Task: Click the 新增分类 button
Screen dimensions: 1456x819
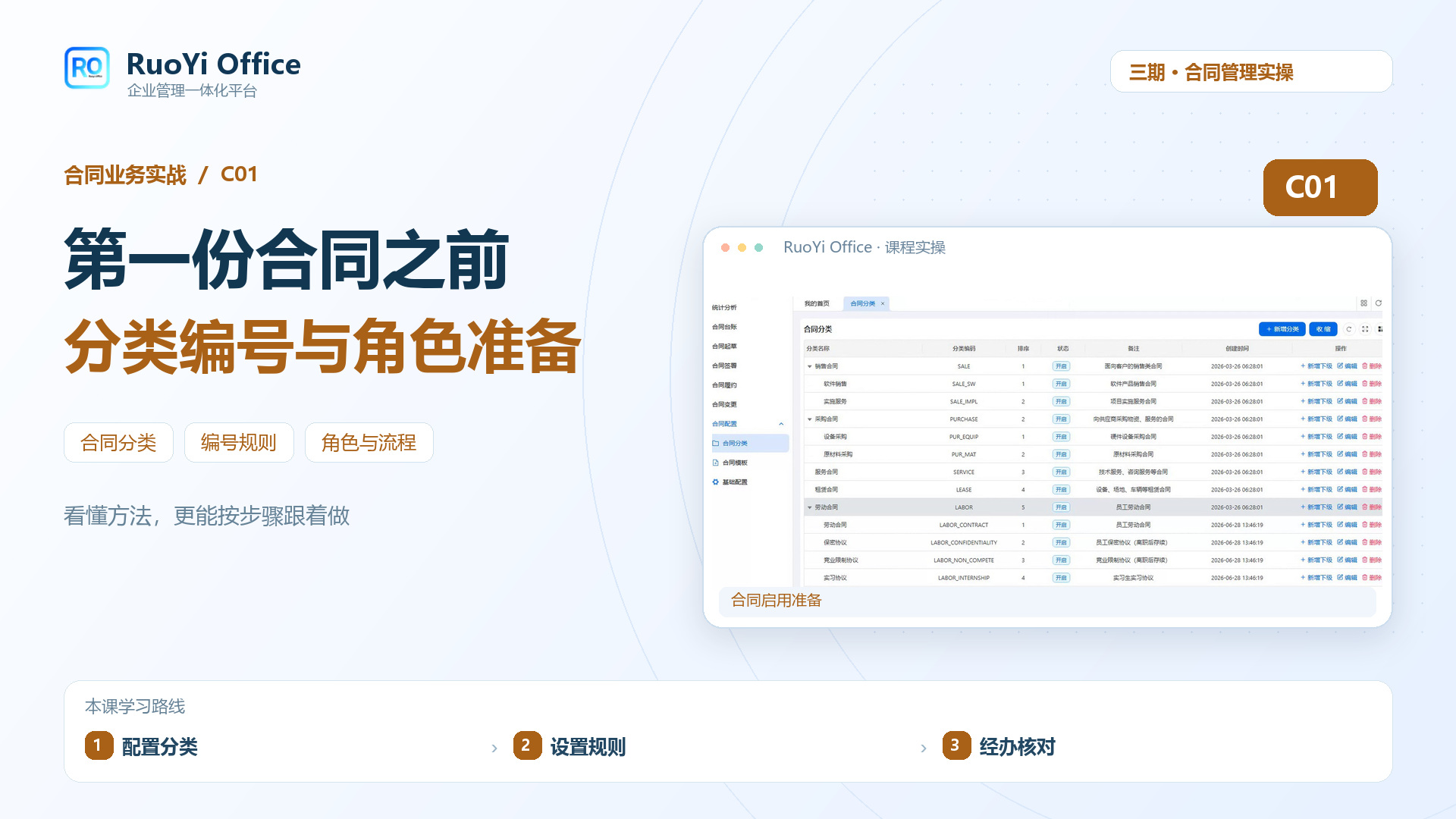Action: click(x=1282, y=329)
